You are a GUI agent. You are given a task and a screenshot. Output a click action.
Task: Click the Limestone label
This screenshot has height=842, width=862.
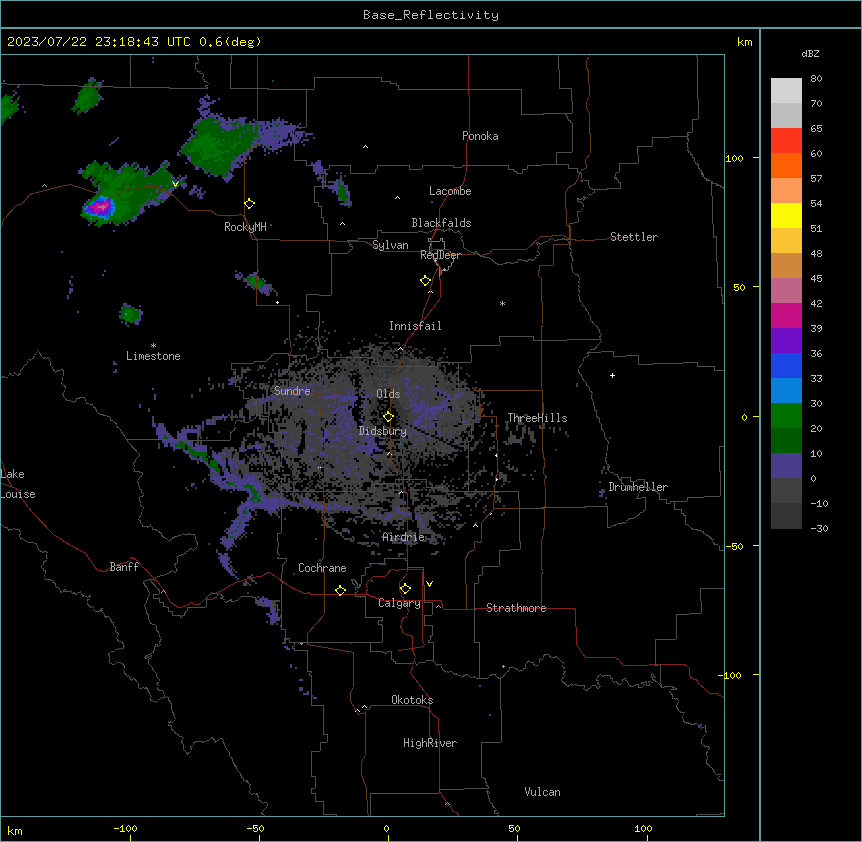153,356
